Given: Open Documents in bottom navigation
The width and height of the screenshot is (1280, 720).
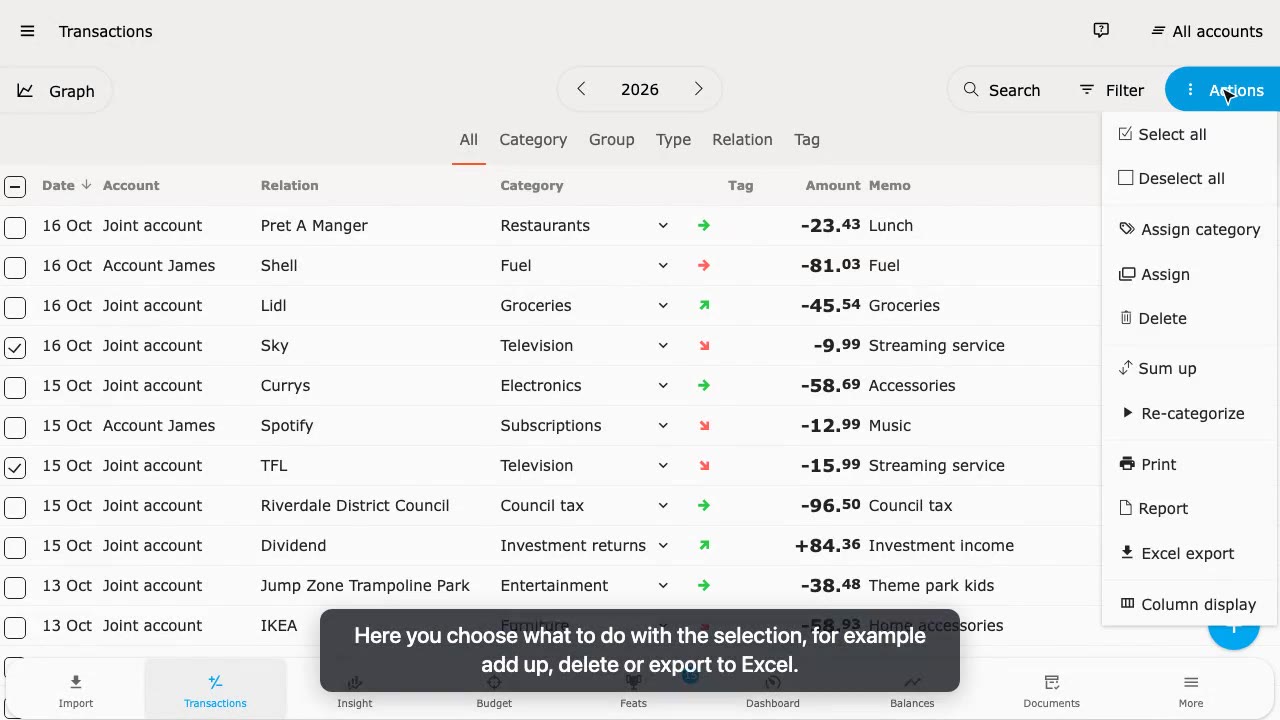Looking at the screenshot, I should tap(1051, 691).
